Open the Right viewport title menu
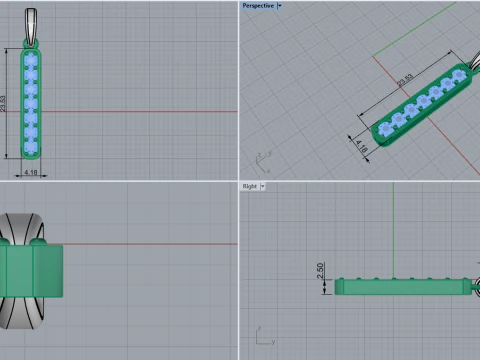 (x=250, y=186)
